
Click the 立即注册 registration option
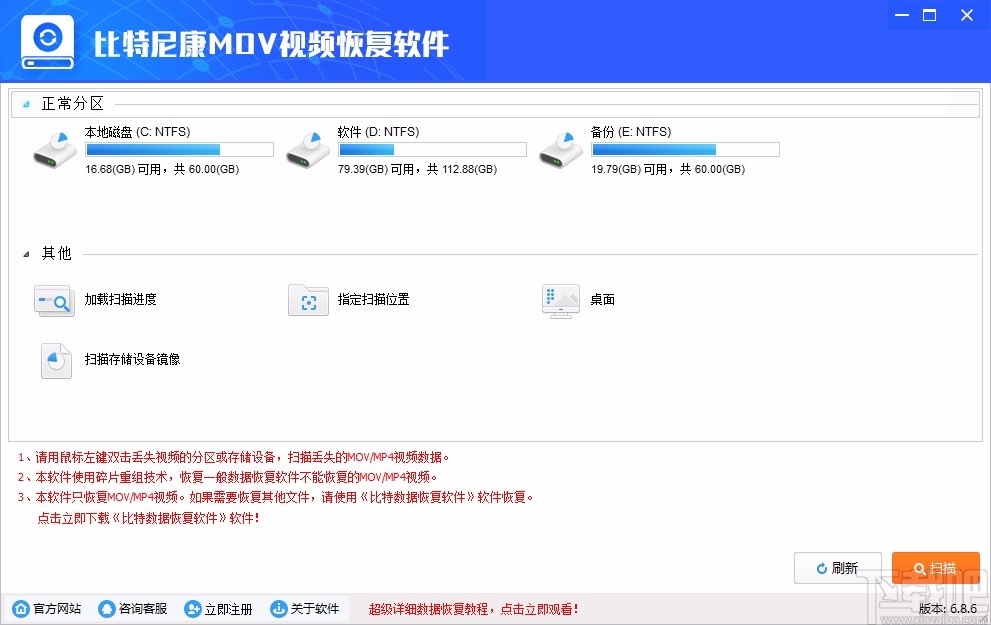click(224, 608)
